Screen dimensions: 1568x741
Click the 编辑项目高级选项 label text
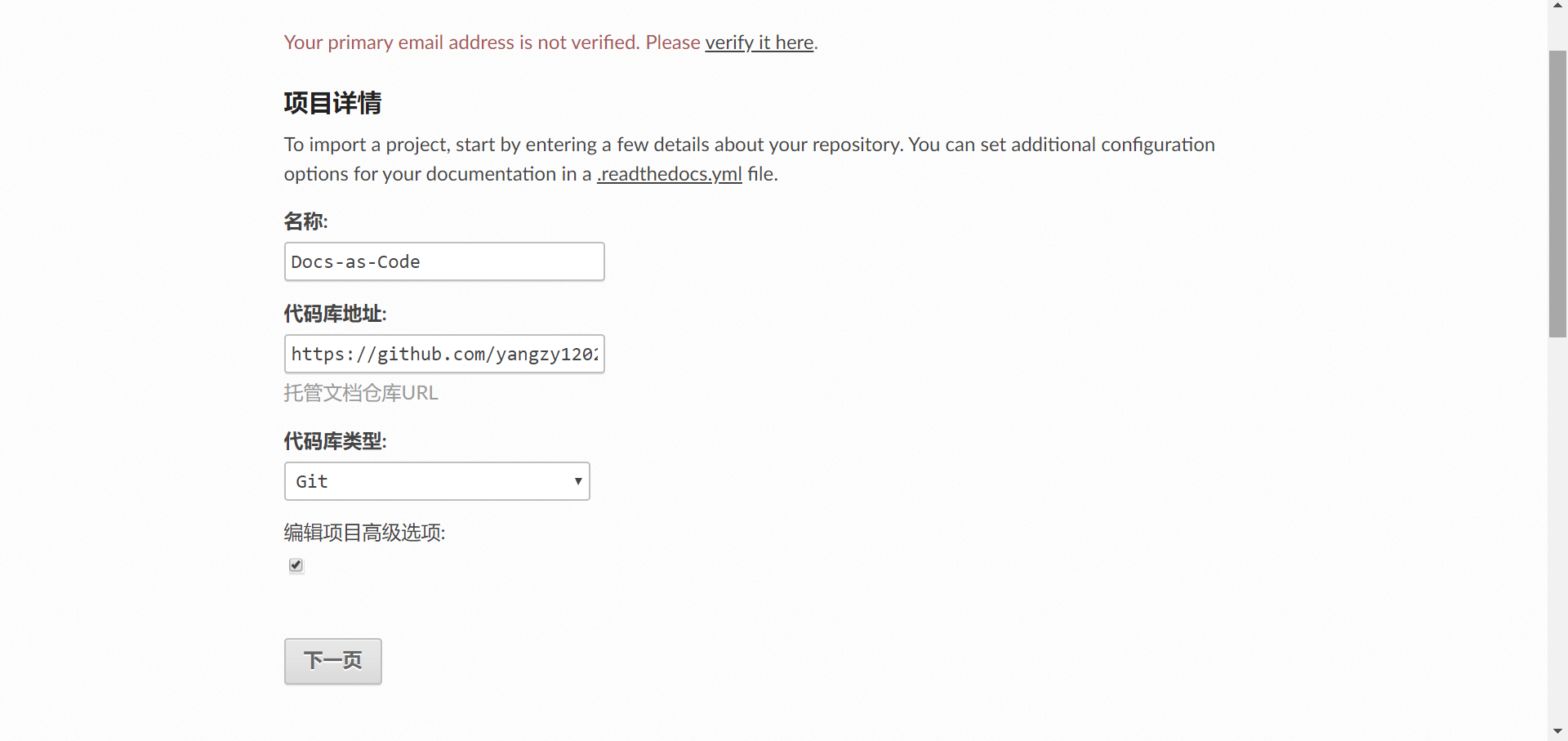coord(364,533)
